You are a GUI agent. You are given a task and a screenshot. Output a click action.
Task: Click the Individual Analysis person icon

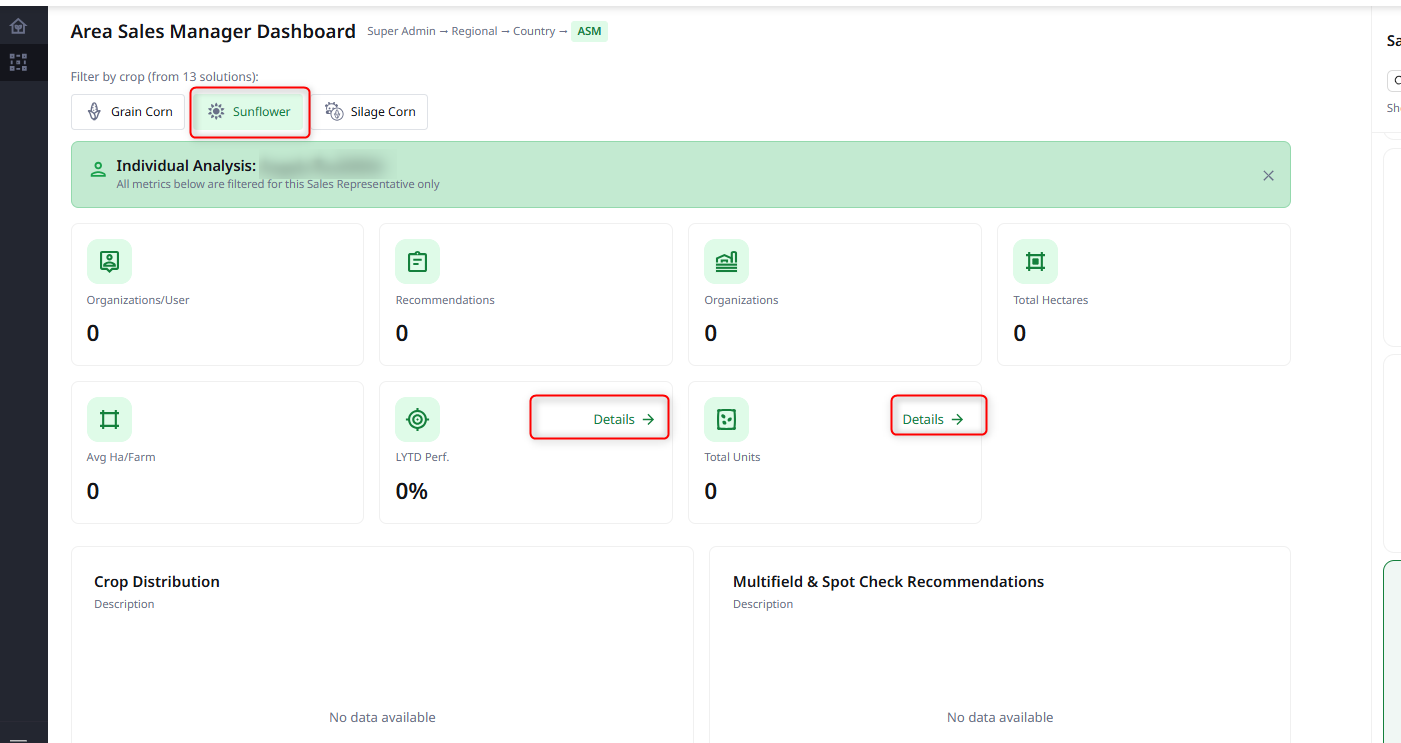98,169
